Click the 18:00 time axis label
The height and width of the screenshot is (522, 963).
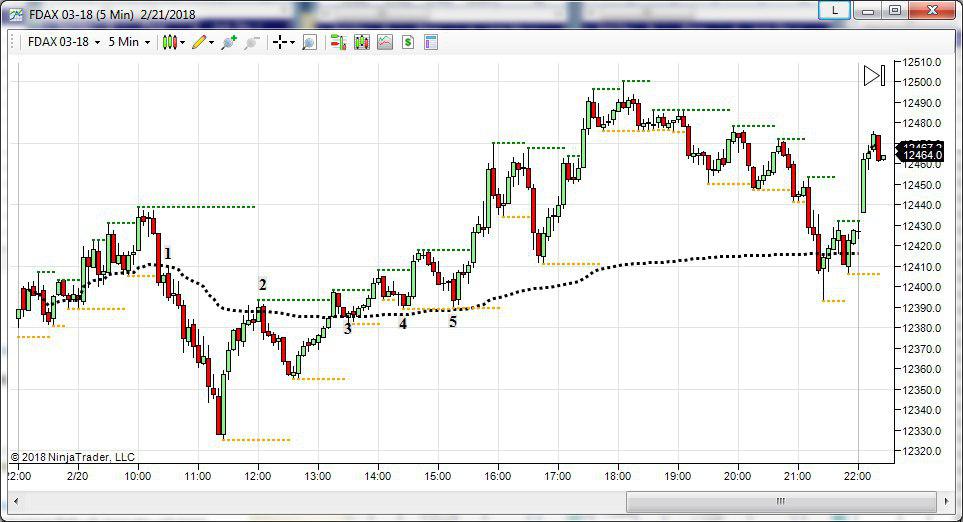click(618, 476)
